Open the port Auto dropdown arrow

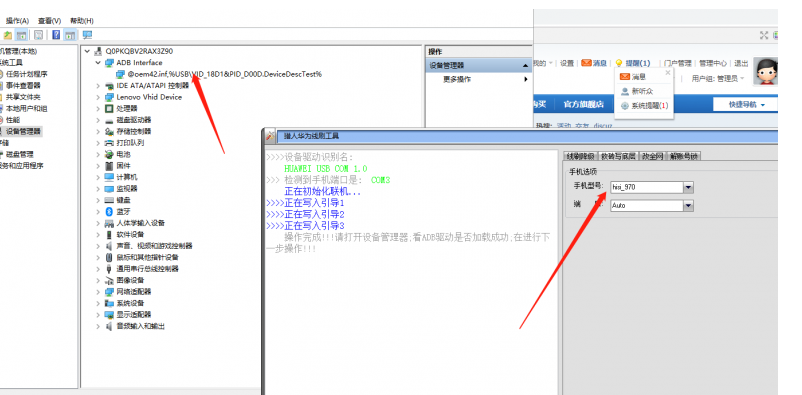pyautogui.click(x=688, y=206)
